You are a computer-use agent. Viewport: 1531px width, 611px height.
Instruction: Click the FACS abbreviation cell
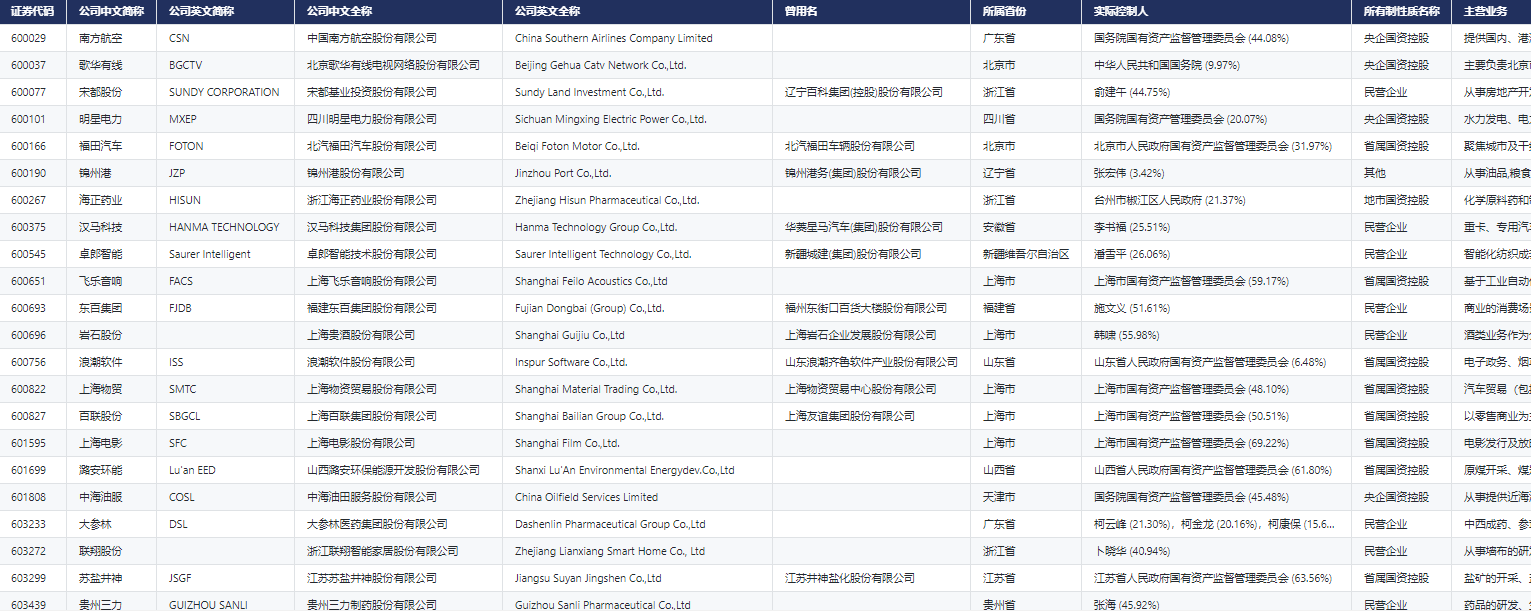click(x=226, y=281)
